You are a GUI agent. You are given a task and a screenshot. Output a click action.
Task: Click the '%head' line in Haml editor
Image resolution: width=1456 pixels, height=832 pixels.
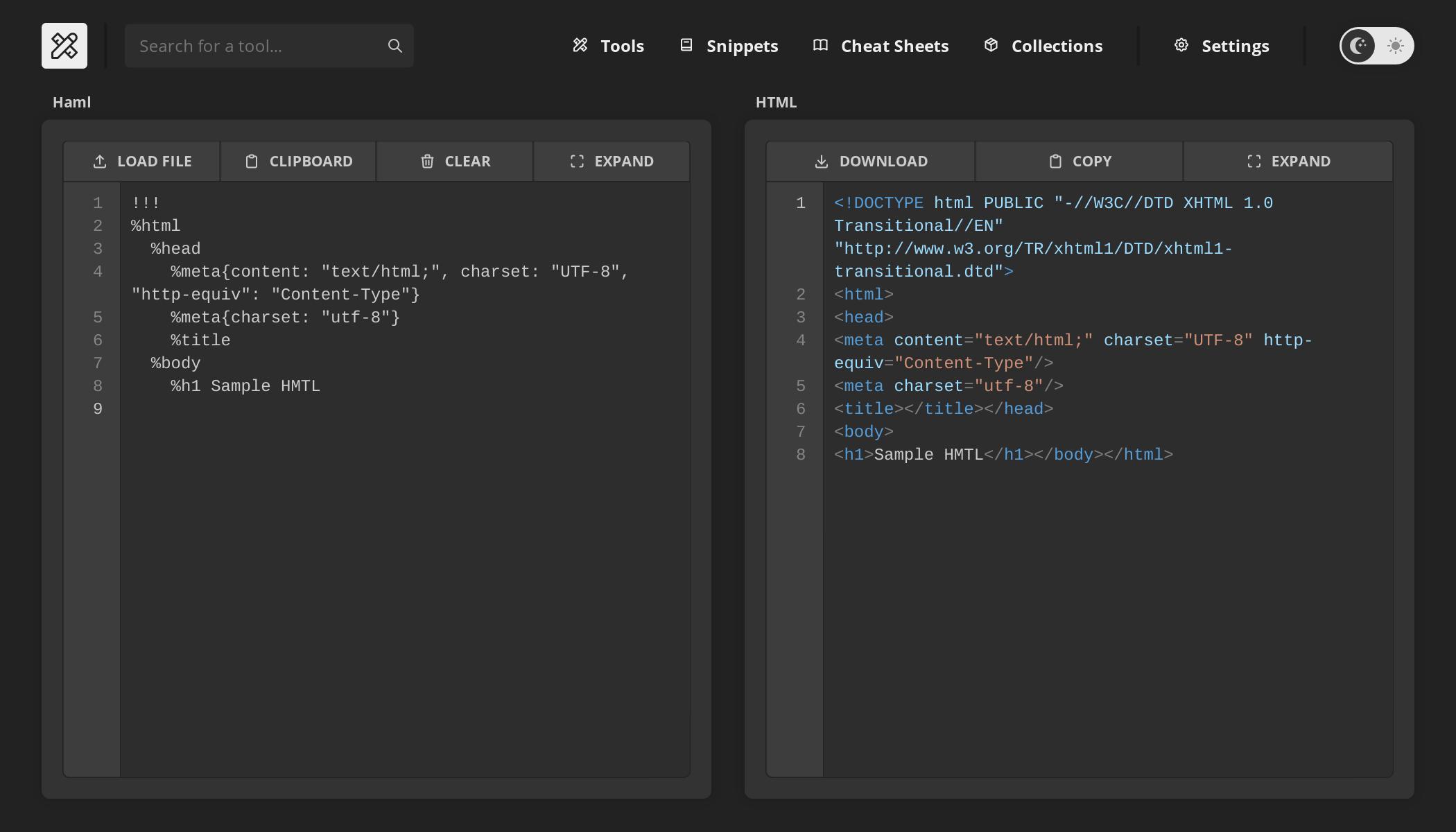pyautogui.click(x=176, y=249)
